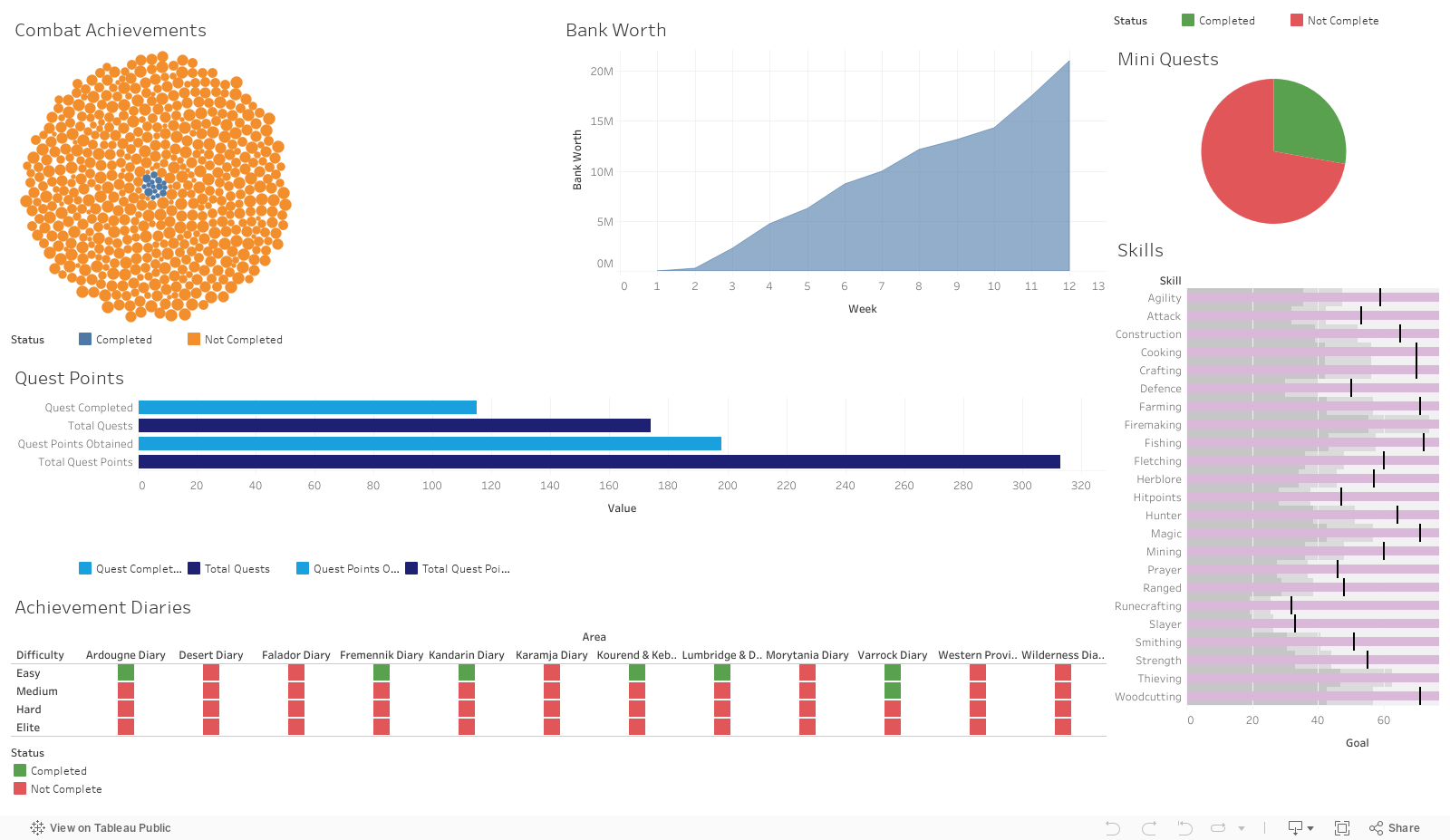Enter full screen mode icon

coord(1342,828)
